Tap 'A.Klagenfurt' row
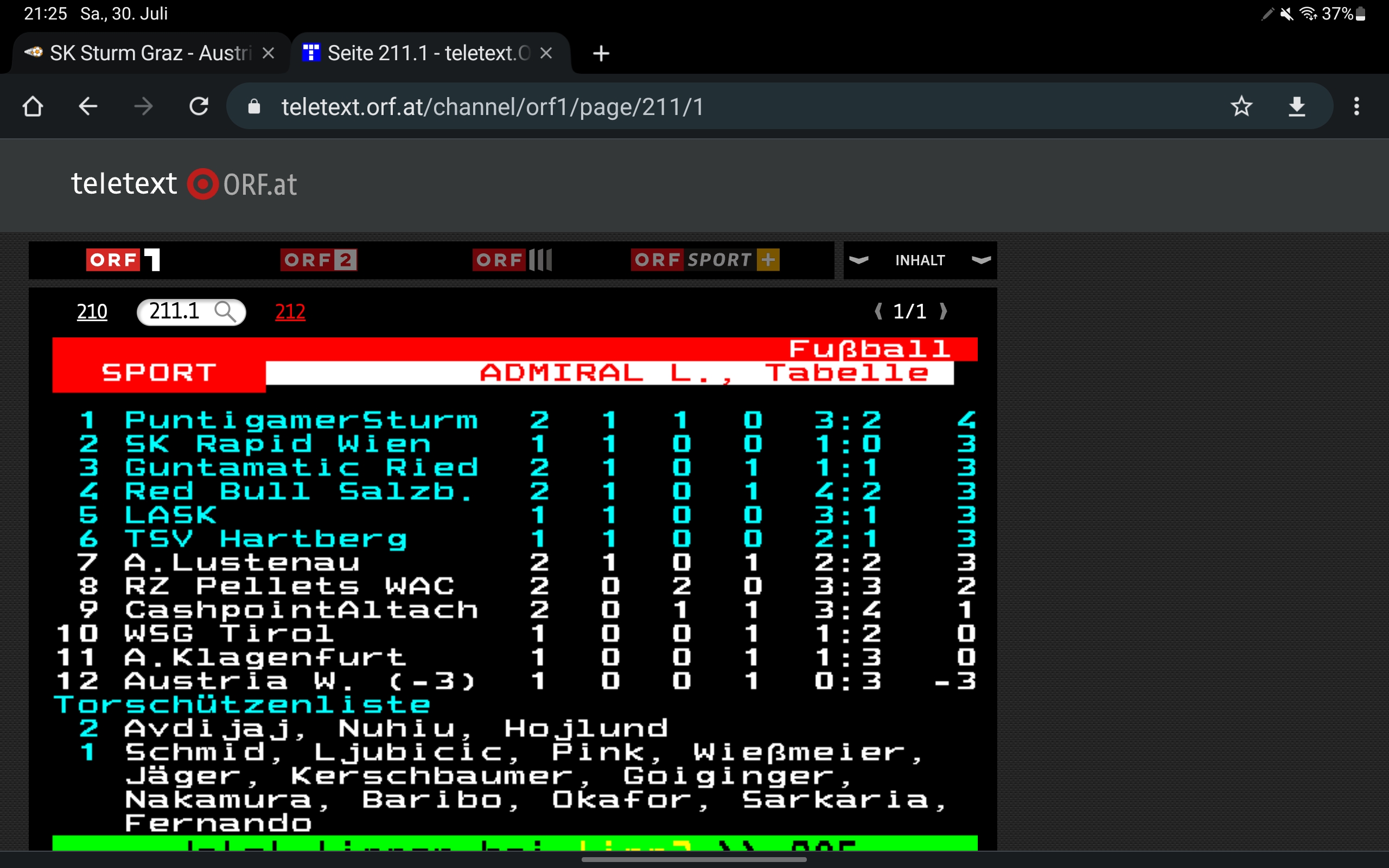The width and height of the screenshot is (1389, 868). click(515, 658)
